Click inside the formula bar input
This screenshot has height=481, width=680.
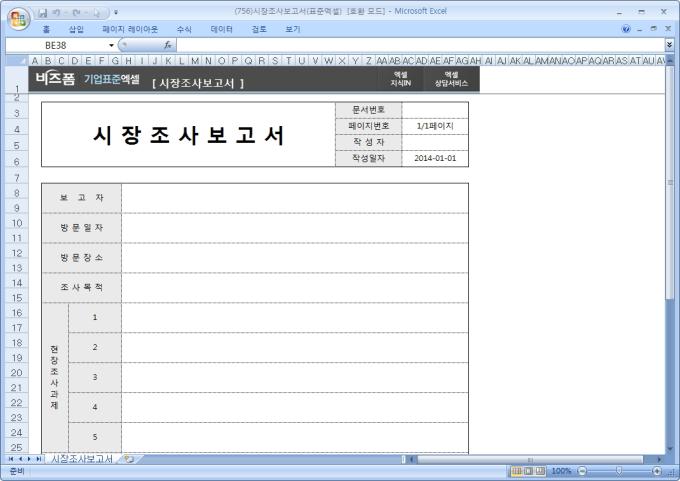pyautogui.click(x=421, y=45)
